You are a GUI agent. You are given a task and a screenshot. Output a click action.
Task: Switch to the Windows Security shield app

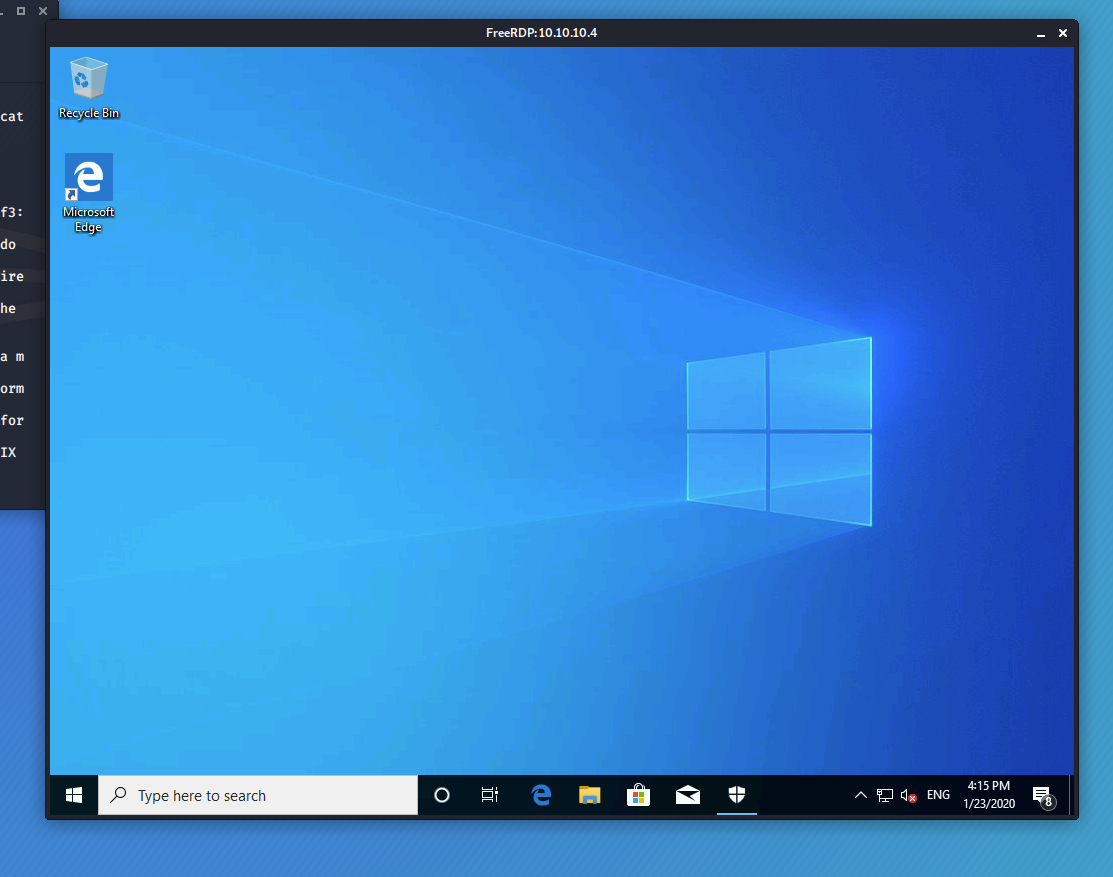[x=737, y=795]
